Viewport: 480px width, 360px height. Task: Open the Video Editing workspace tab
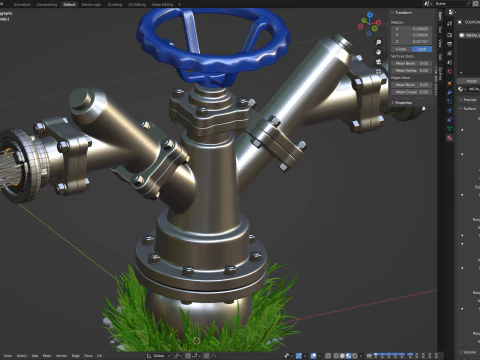click(162, 5)
